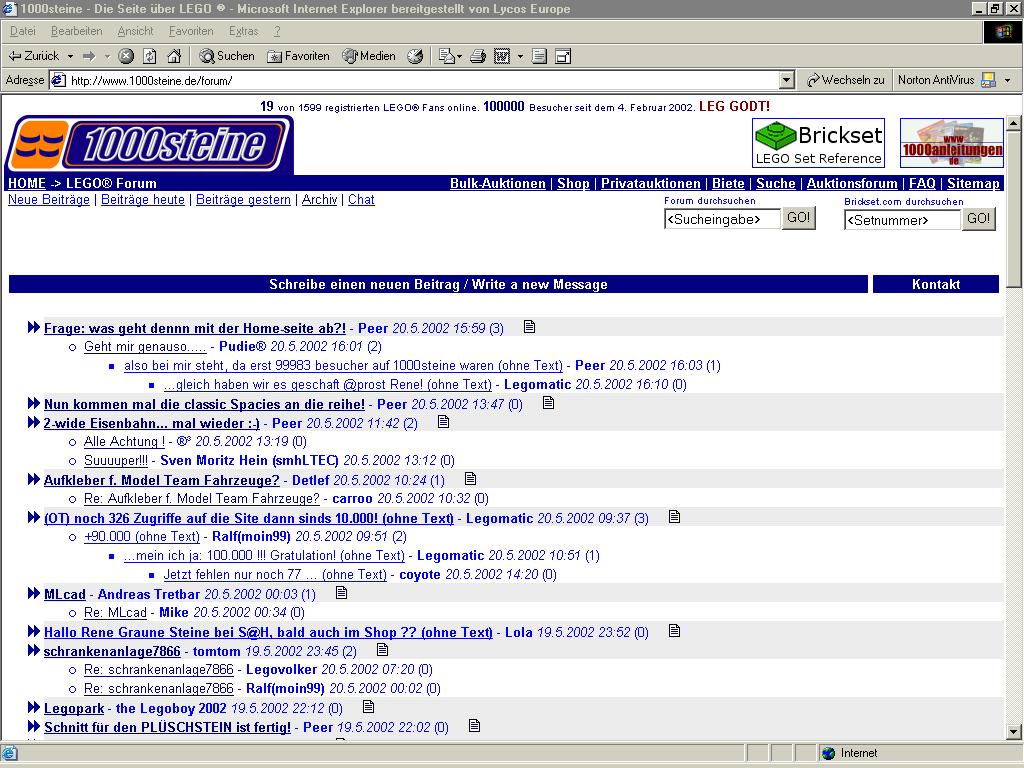Print the page with printer icon
The height and width of the screenshot is (768, 1024).
click(x=478, y=56)
